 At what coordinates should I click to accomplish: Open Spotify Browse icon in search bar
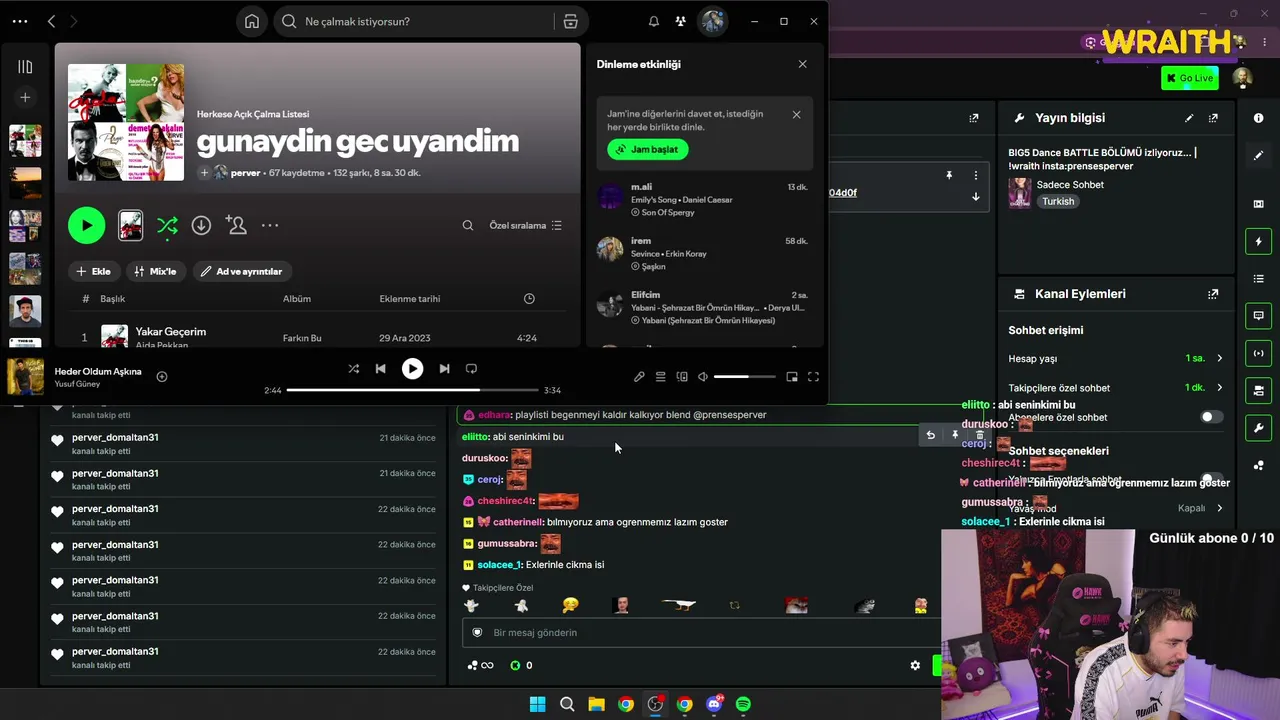click(570, 21)
